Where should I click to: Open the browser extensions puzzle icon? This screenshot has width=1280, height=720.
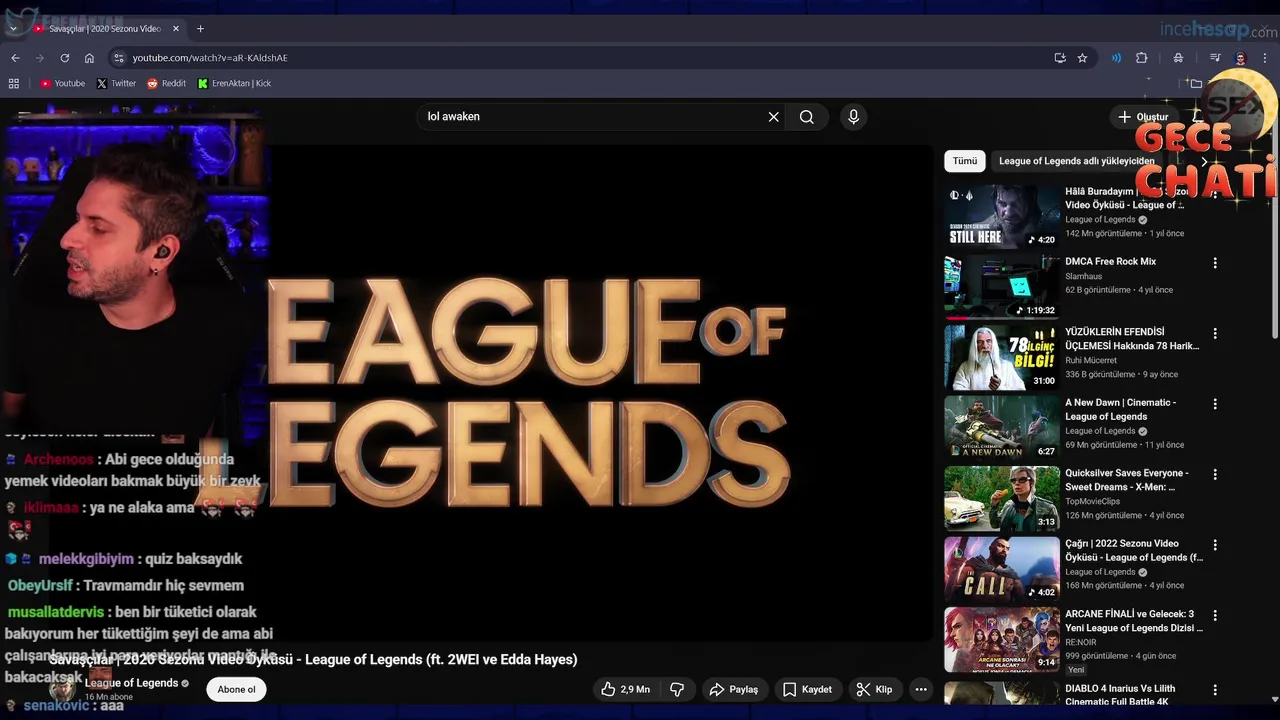1141,58
